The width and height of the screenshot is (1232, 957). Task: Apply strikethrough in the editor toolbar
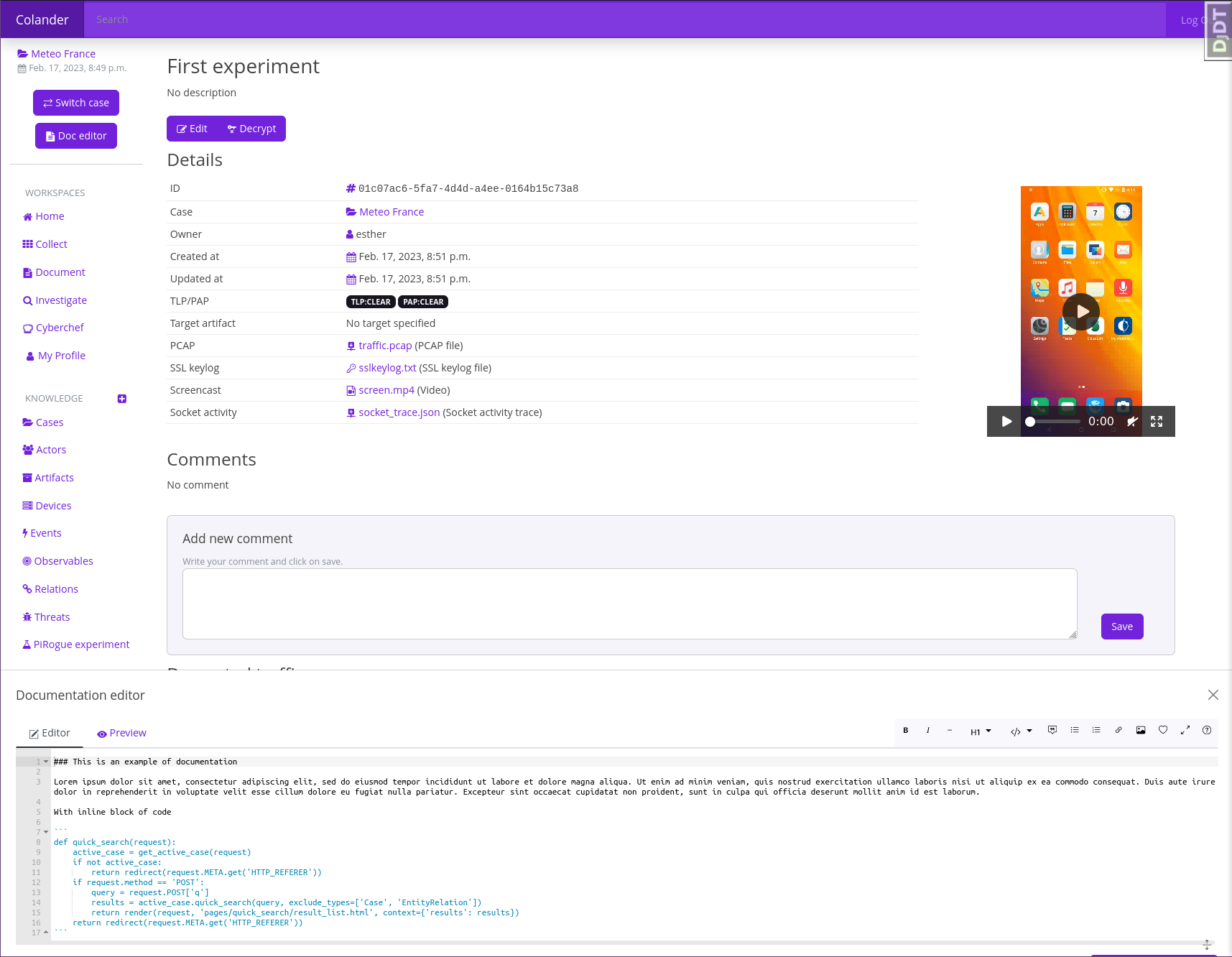pos(950,731)
